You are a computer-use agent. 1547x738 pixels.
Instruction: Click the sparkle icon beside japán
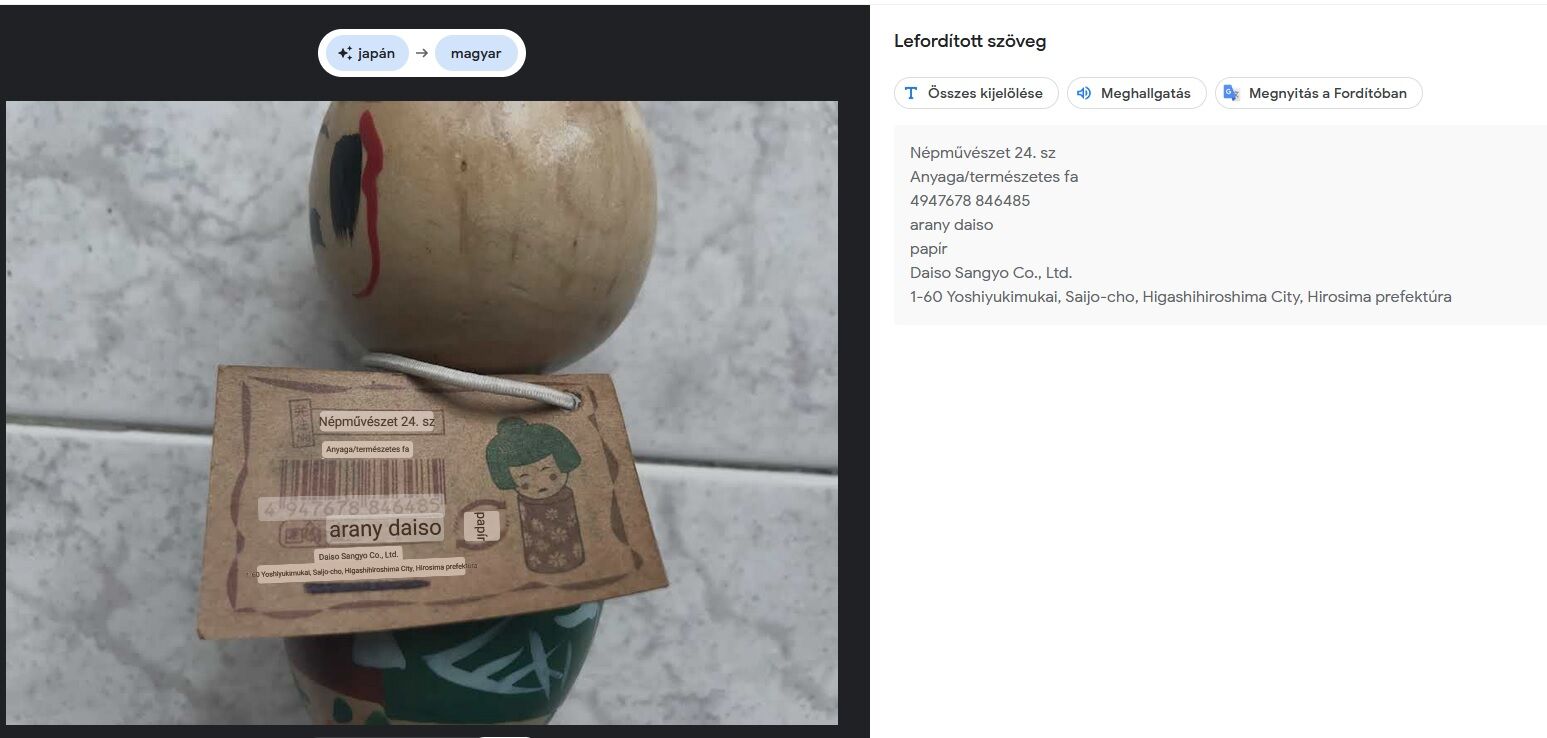coord(344,54)
